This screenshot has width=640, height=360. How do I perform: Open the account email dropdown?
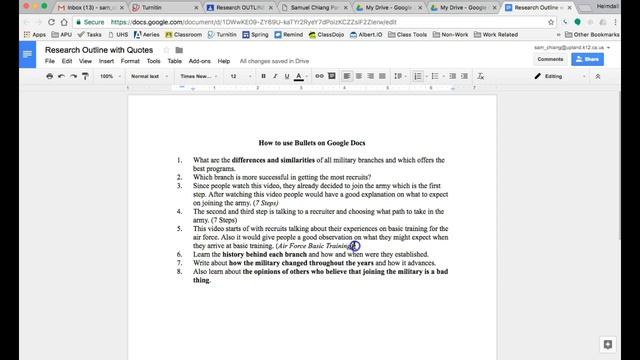[572, 48]
